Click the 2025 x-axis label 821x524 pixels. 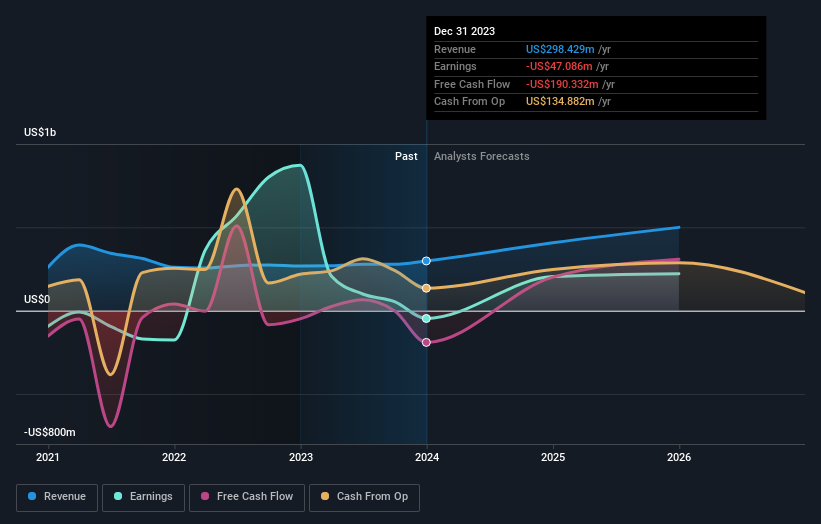pos(553,457)
